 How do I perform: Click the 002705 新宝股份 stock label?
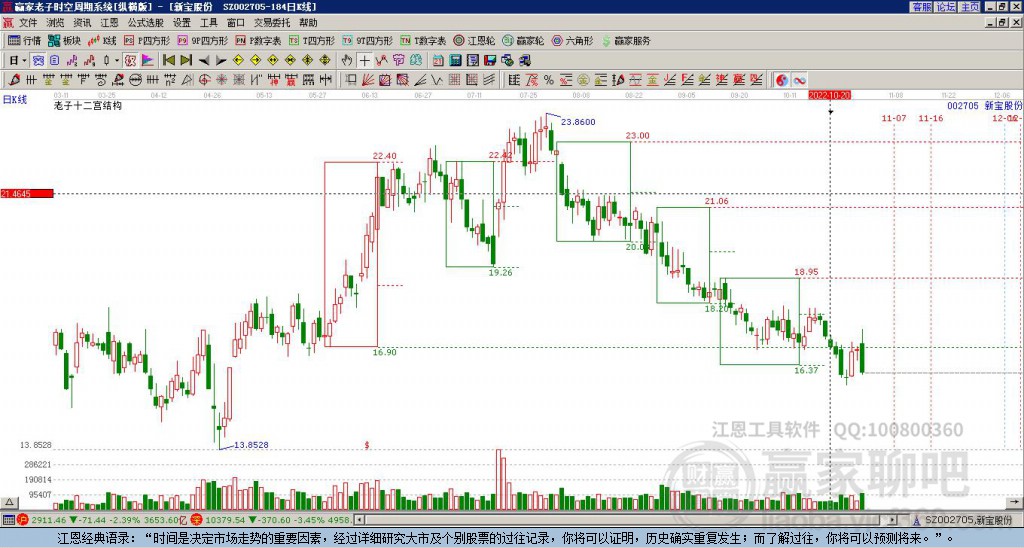984,105
